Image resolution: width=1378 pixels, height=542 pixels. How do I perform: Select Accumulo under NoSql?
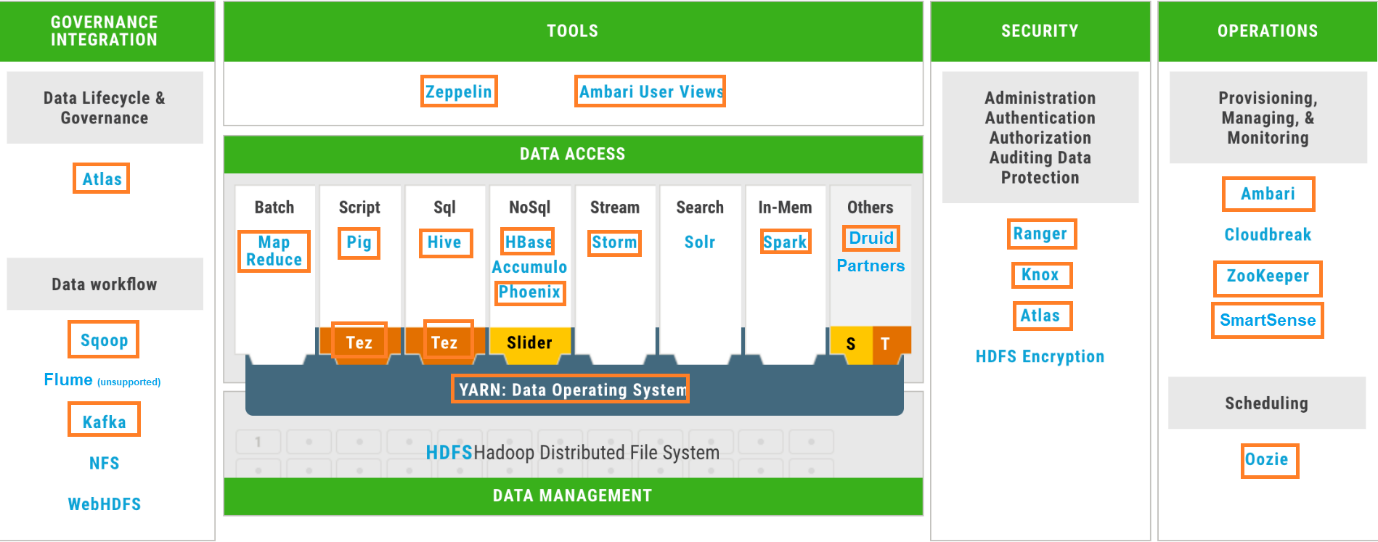point(529,267)
